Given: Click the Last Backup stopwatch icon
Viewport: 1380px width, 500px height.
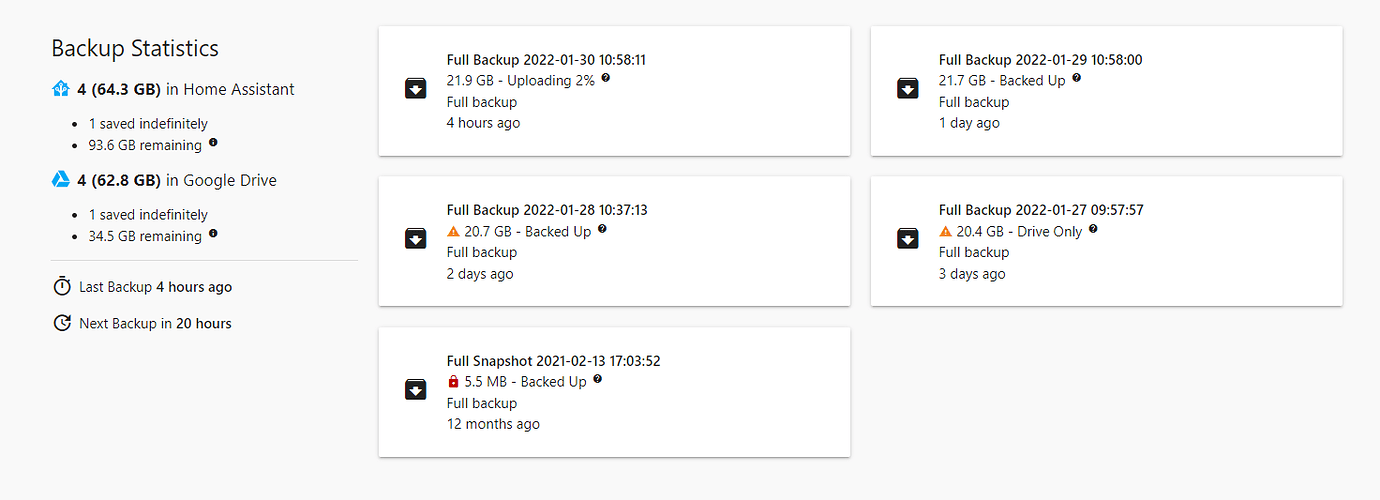Looking at the screenshot, I should 62,287.
